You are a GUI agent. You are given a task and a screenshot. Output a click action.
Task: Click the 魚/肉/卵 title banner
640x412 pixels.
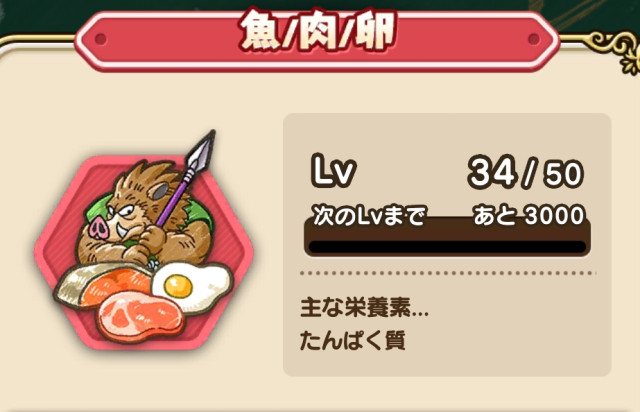pos(317,40)
